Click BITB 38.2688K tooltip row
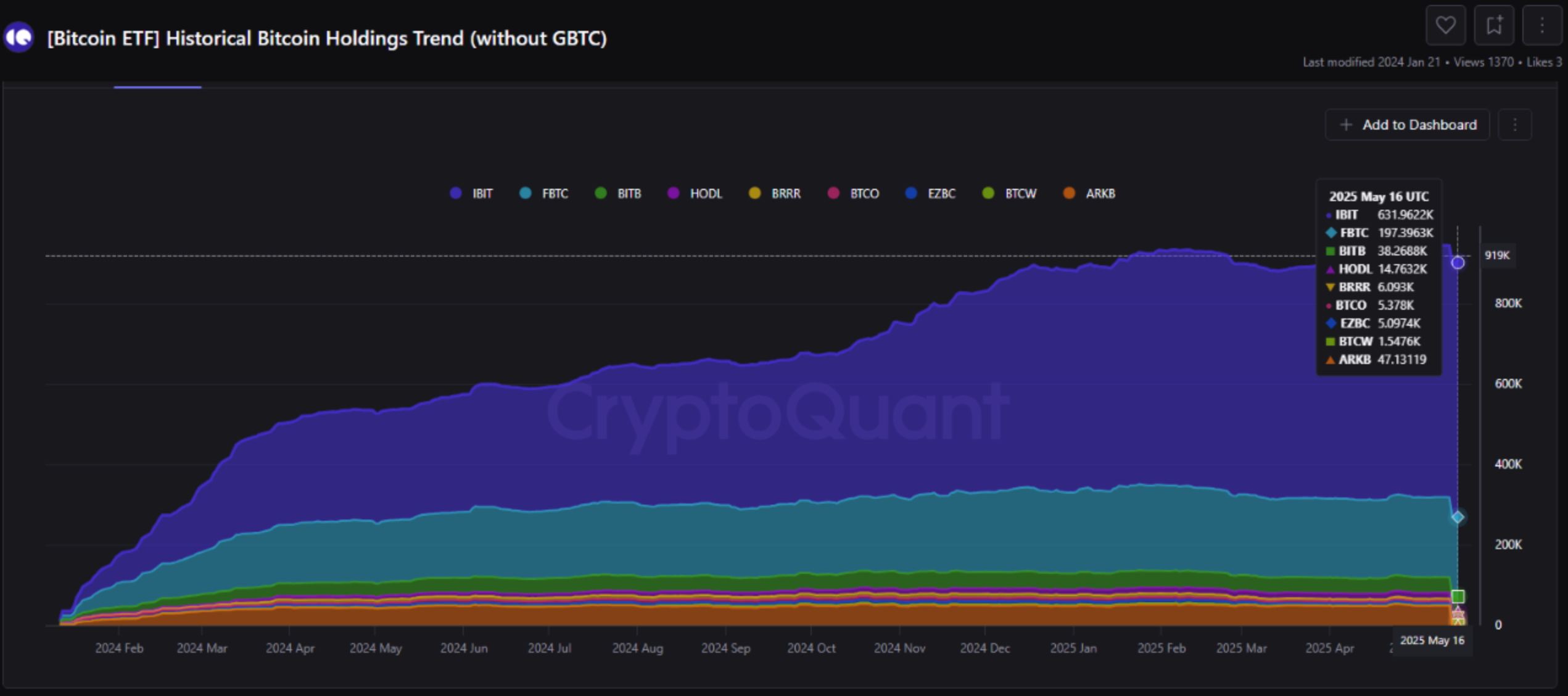Image resolution: width=1568 pixels, height=696 pixels. pos(1376,251)
